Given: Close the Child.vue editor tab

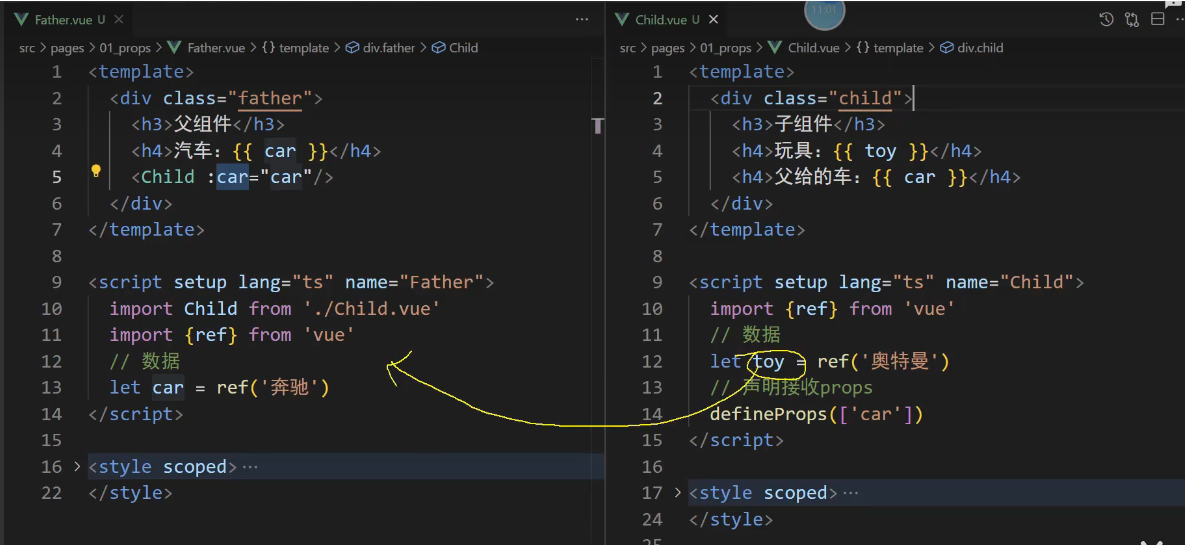Looking at the screenshot, I should point(713,20).
